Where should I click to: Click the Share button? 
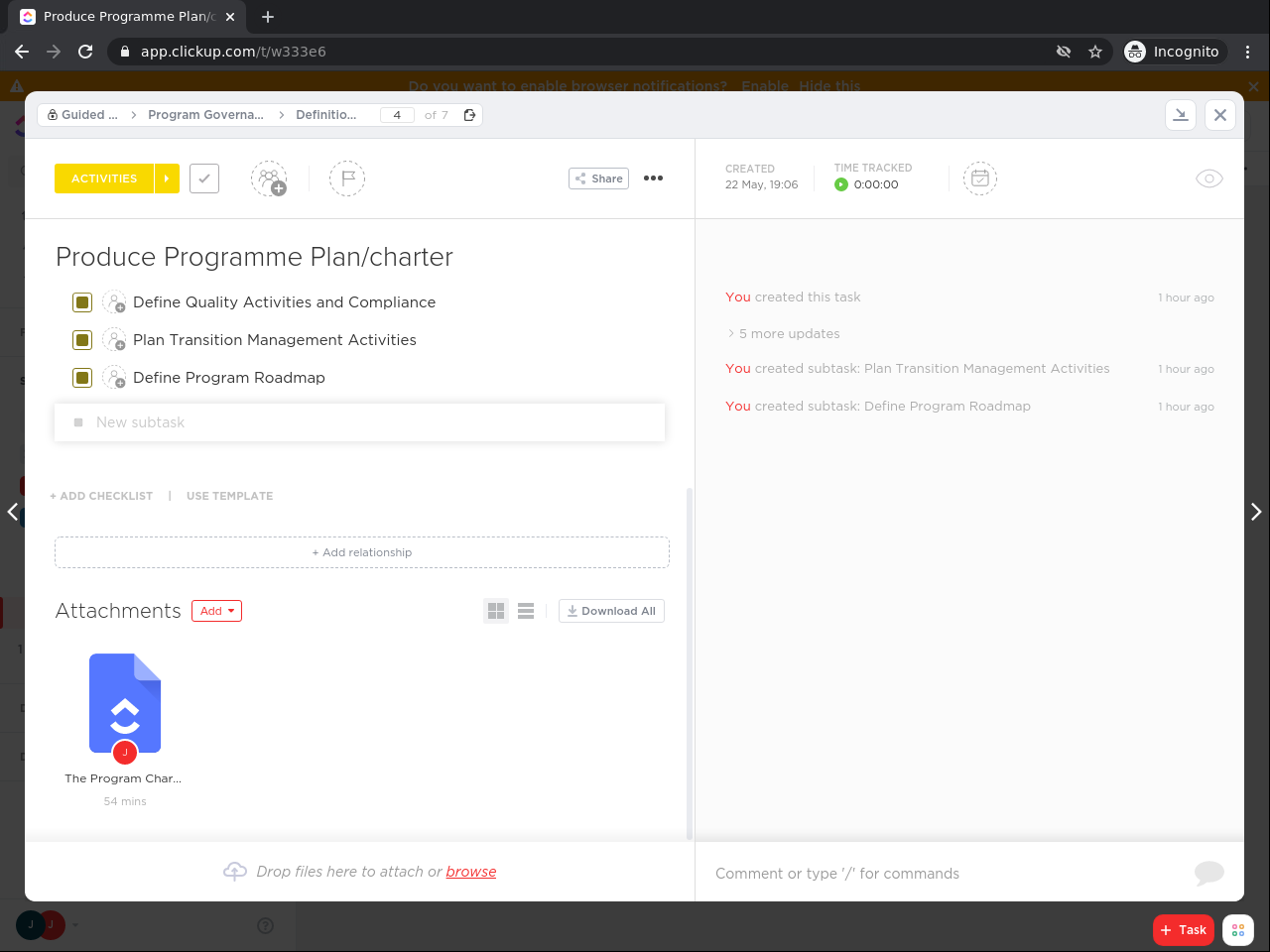(x=598, y=178)
